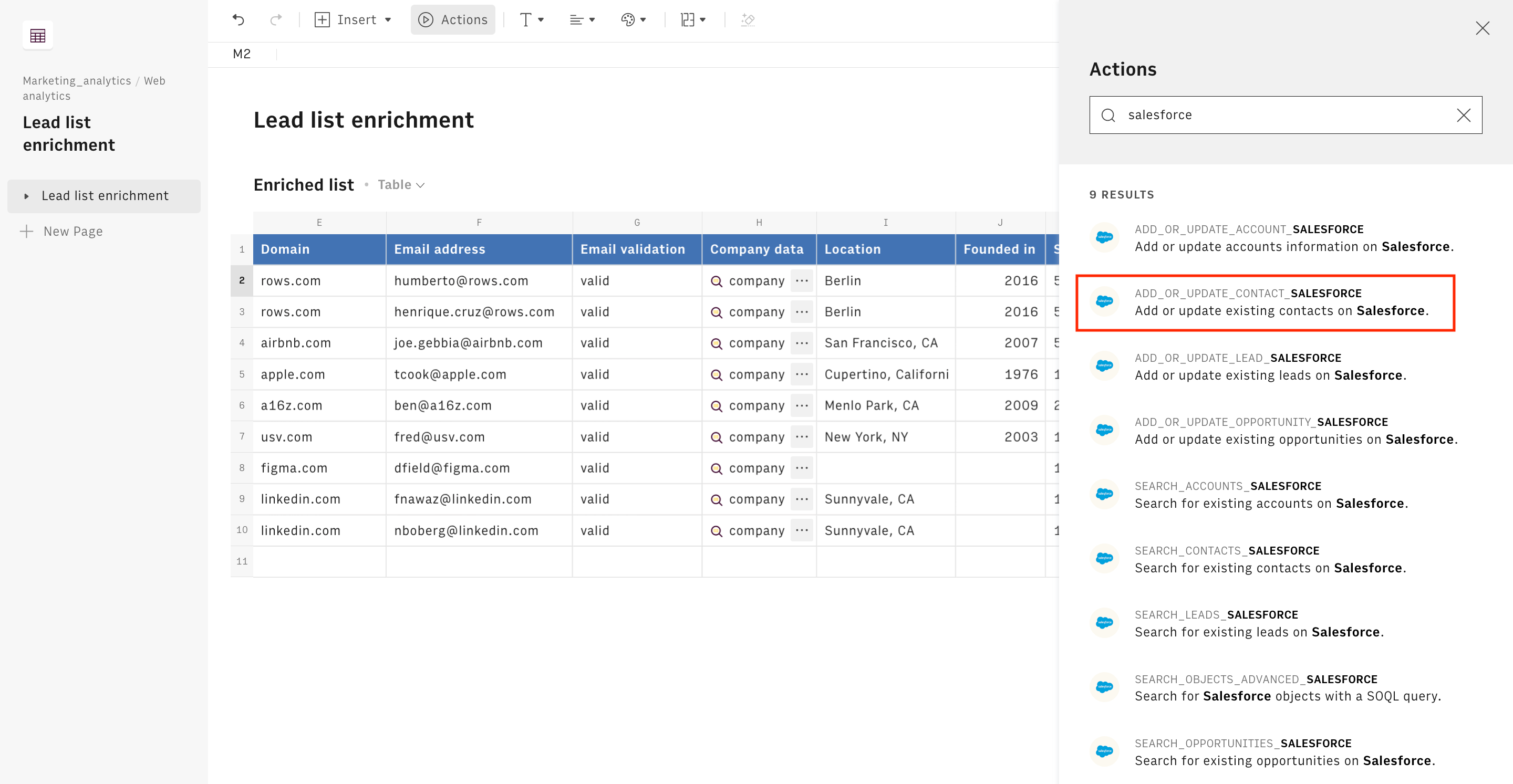The width and height of the screenshot is (1513, 784).
Task: Expand the Lead list enrichment page tree
Action: 26,196
